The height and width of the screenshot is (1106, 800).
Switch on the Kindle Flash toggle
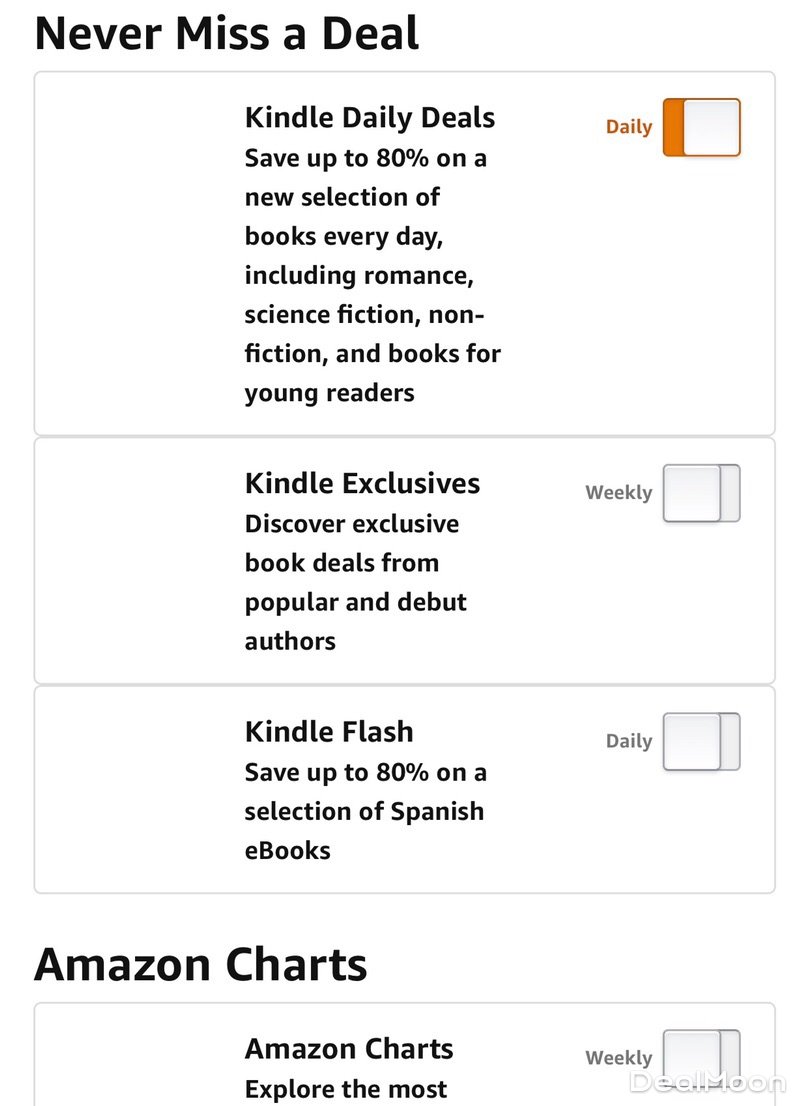(x=701, y=741)
